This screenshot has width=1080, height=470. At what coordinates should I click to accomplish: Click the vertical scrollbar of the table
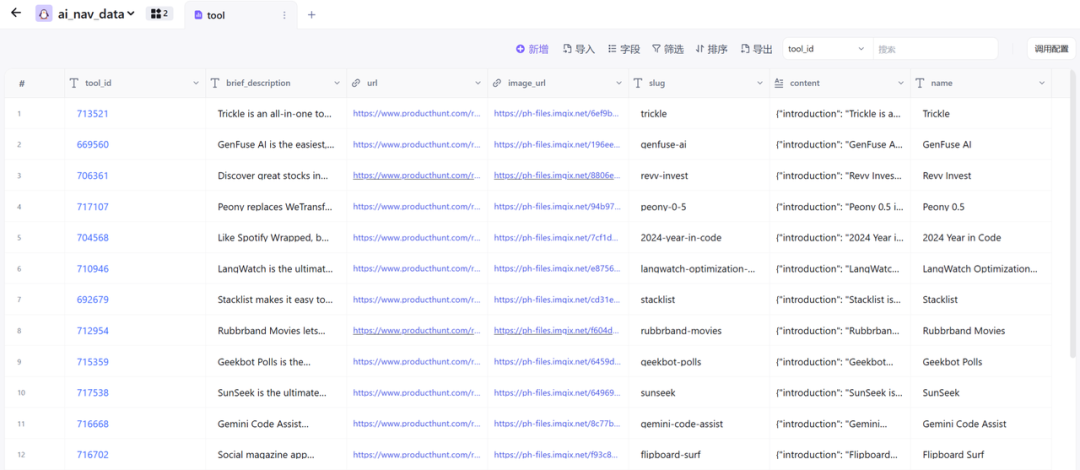coord(1072,214)
